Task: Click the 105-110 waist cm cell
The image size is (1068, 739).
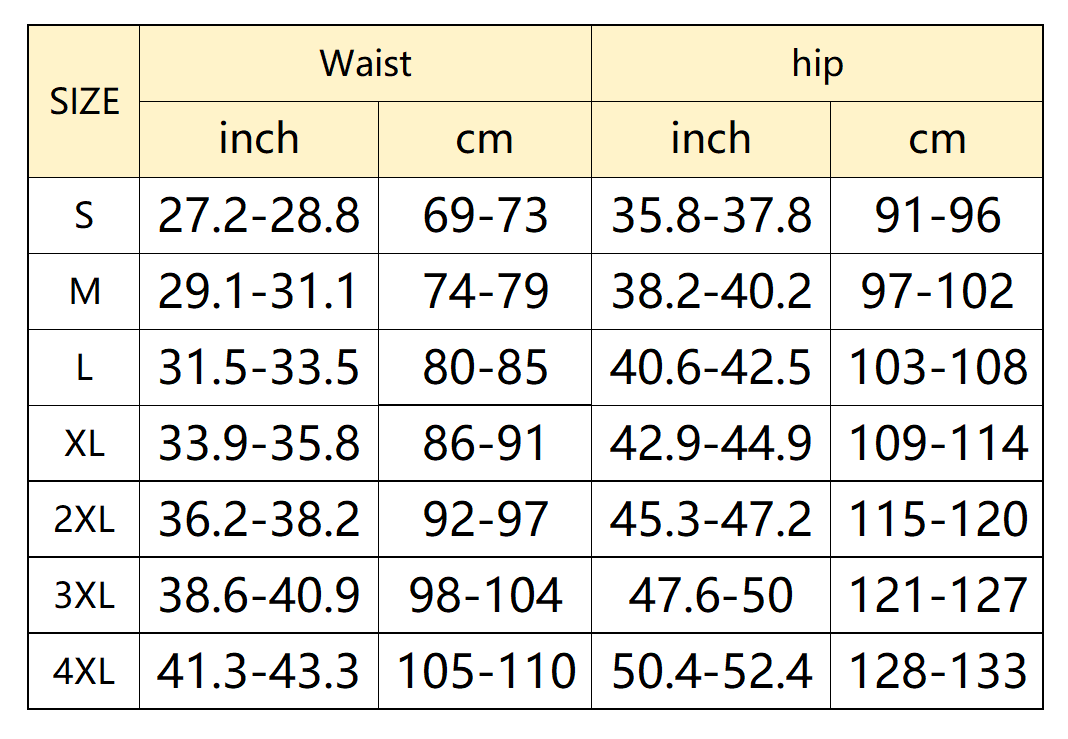Action: click(485, 671)
